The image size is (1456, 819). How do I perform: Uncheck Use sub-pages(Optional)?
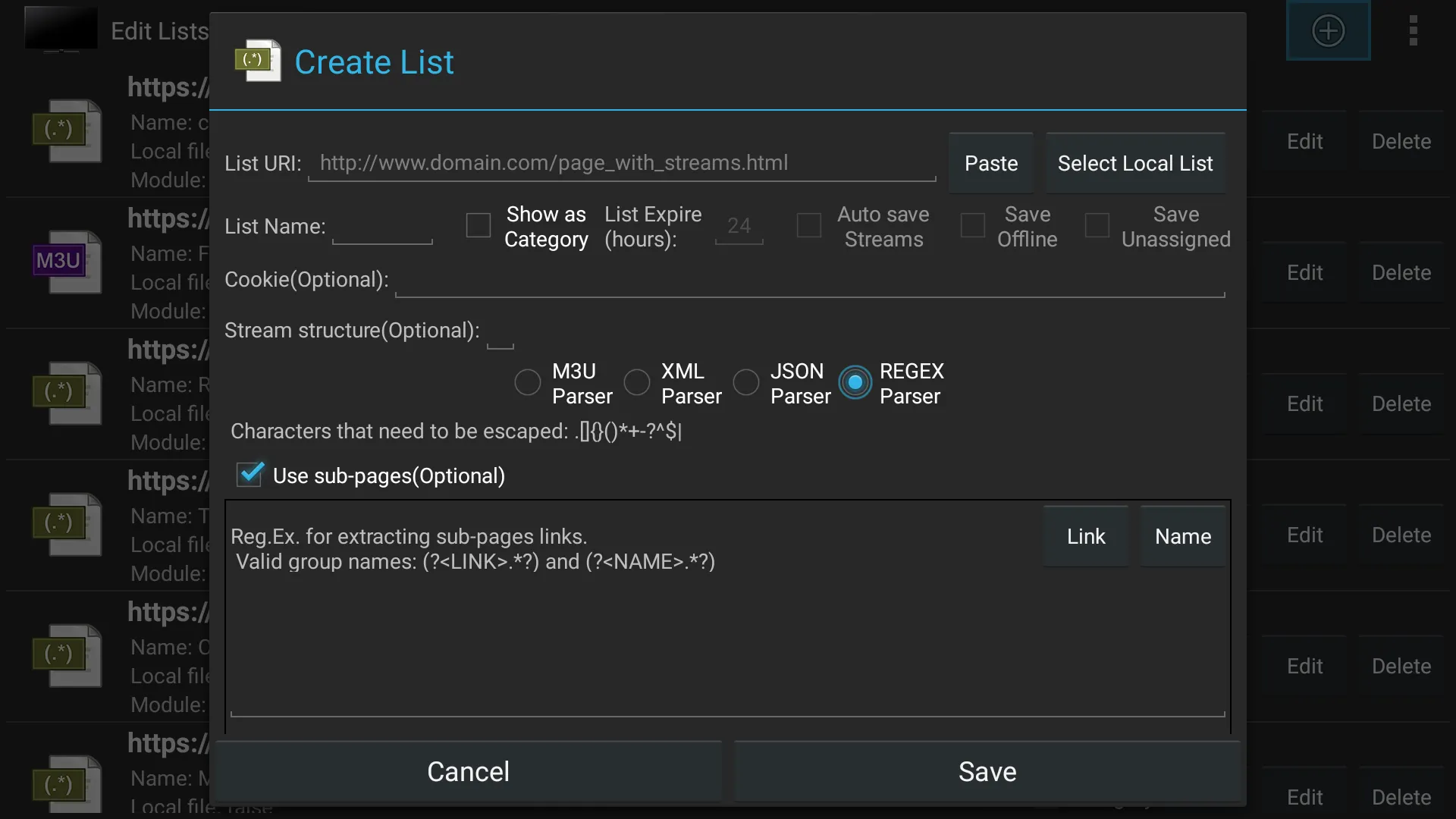(249, 475)
